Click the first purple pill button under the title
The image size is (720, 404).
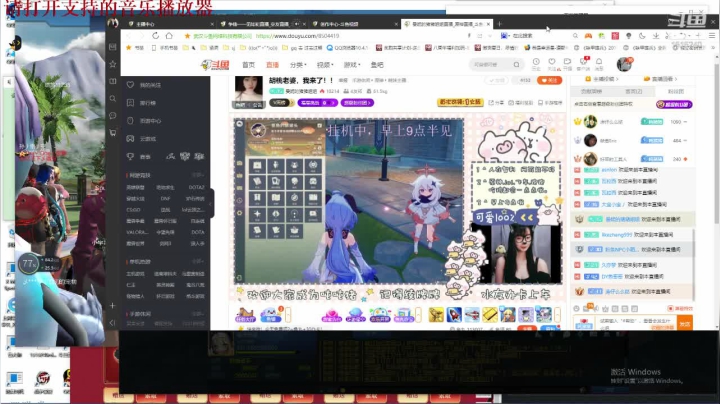click(x=318, y=103)
